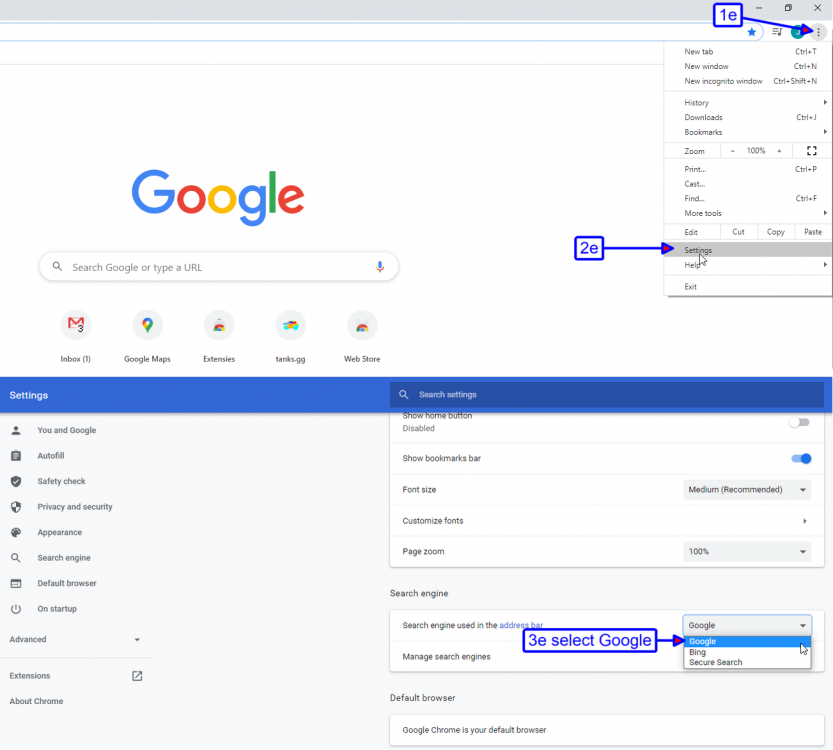Select New window menu item

(x=748, y=66)
